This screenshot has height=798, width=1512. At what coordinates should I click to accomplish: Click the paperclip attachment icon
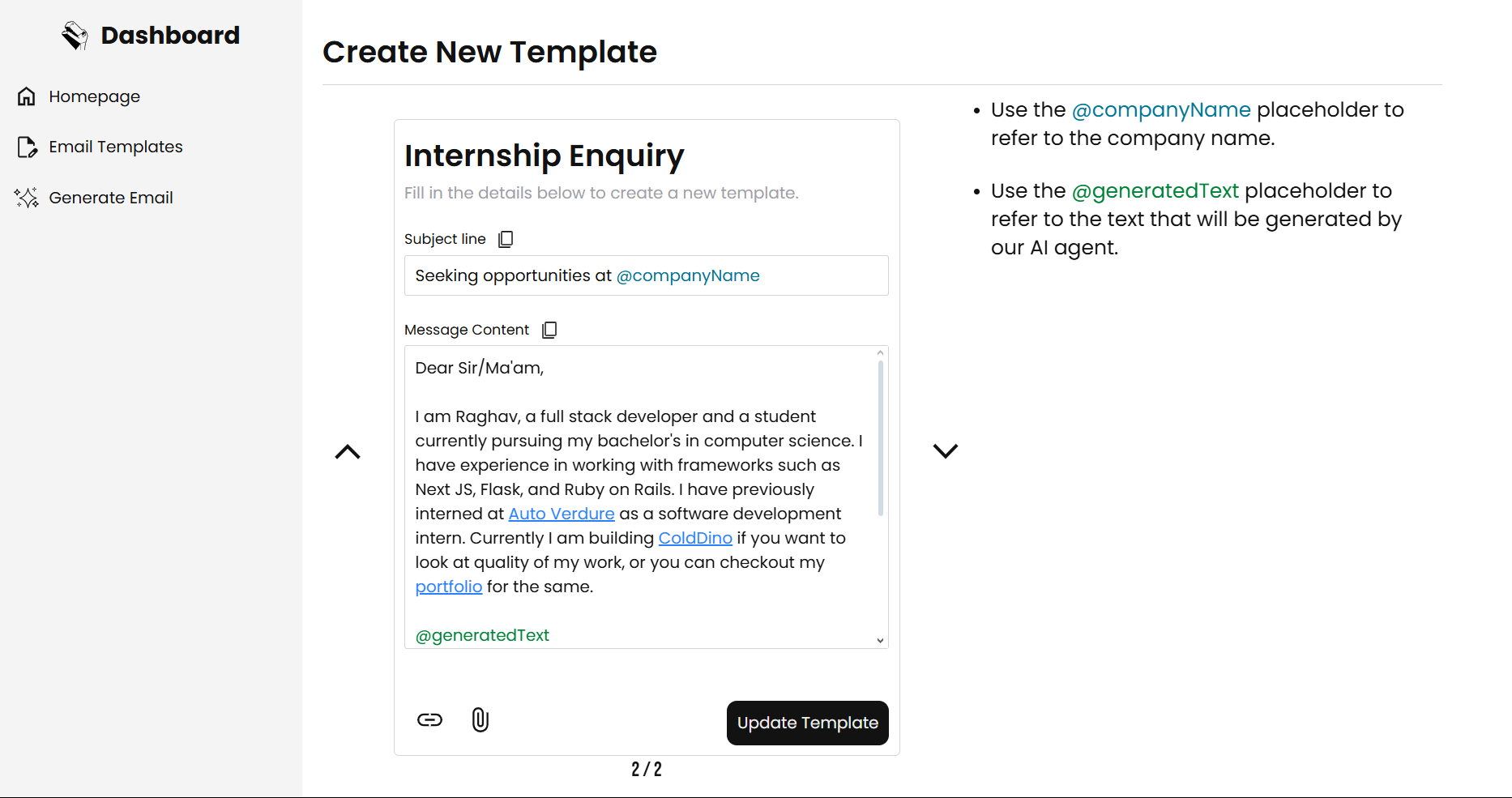[x=481, y=719]
